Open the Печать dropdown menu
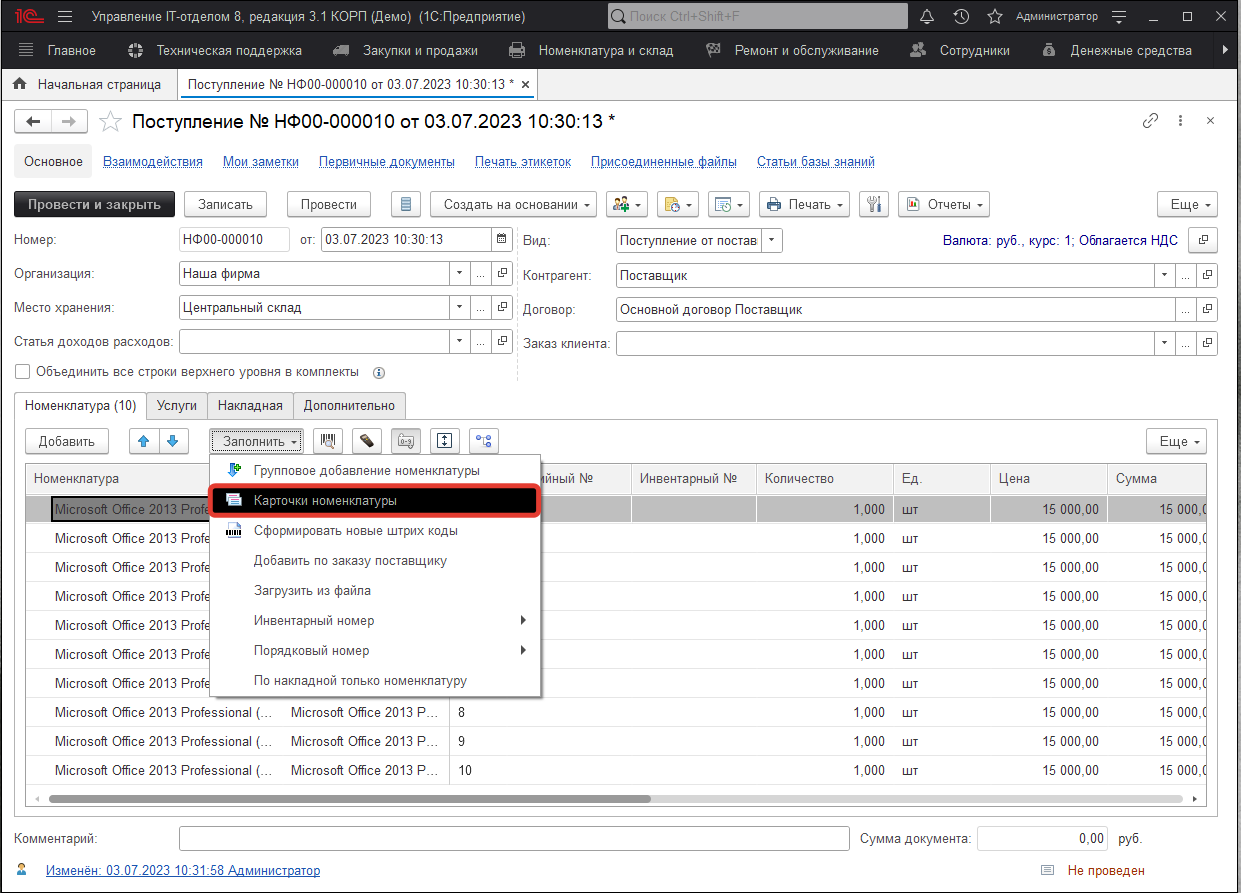 click(804, 205)
